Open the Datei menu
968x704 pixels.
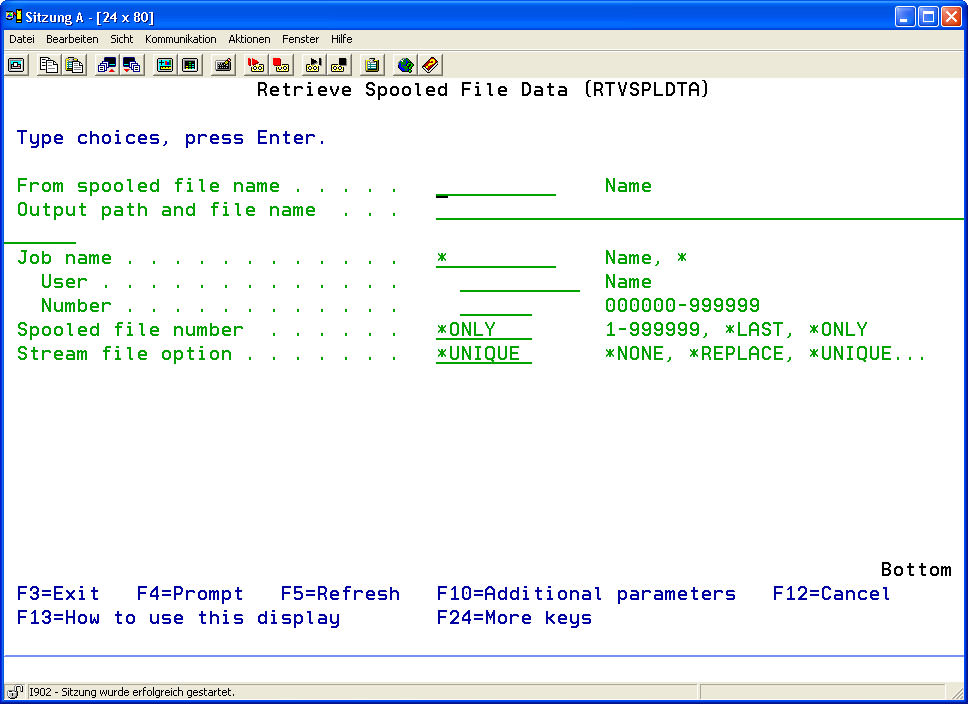click(x=22, y=39)
